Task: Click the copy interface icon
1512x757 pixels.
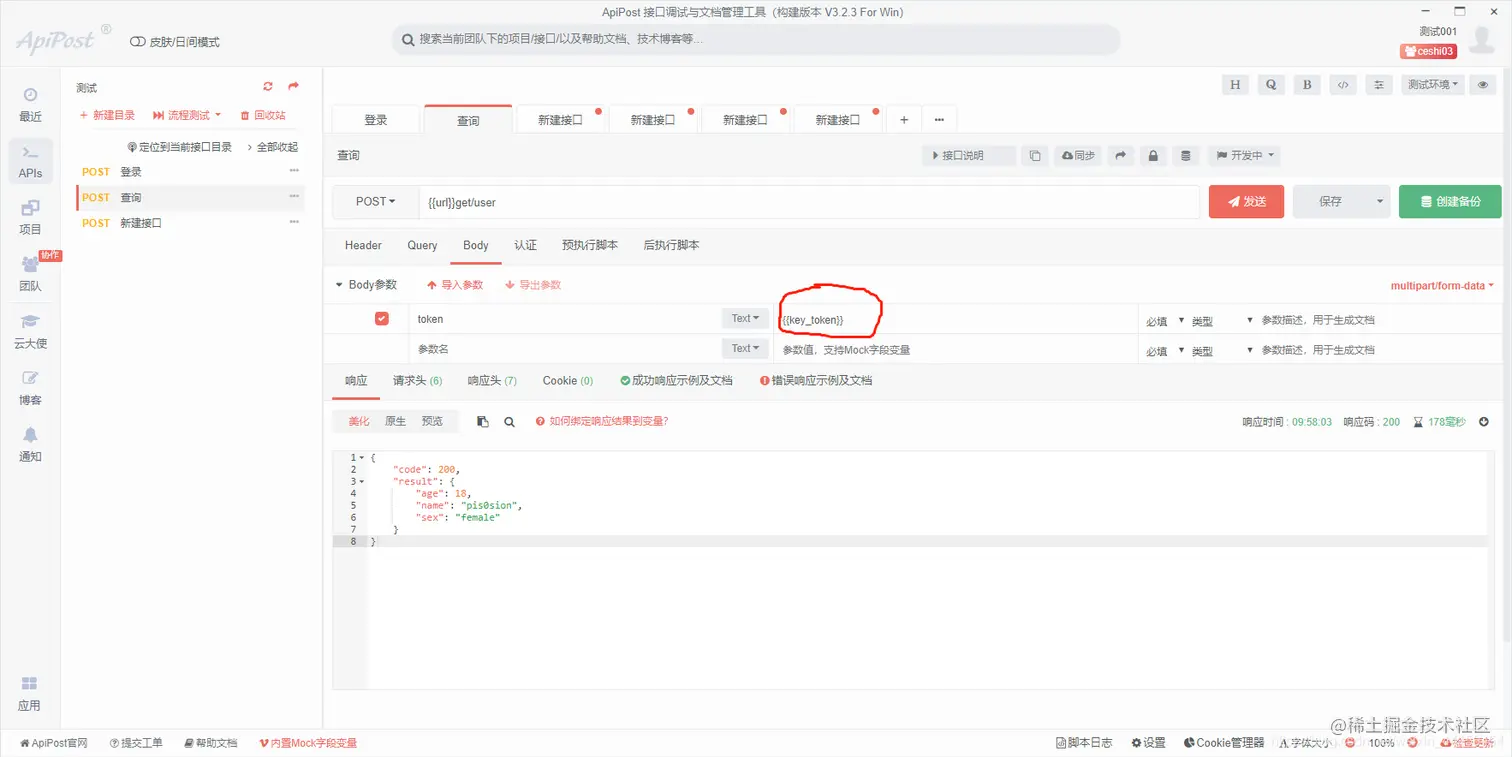Action: (x=1035, y=156)
